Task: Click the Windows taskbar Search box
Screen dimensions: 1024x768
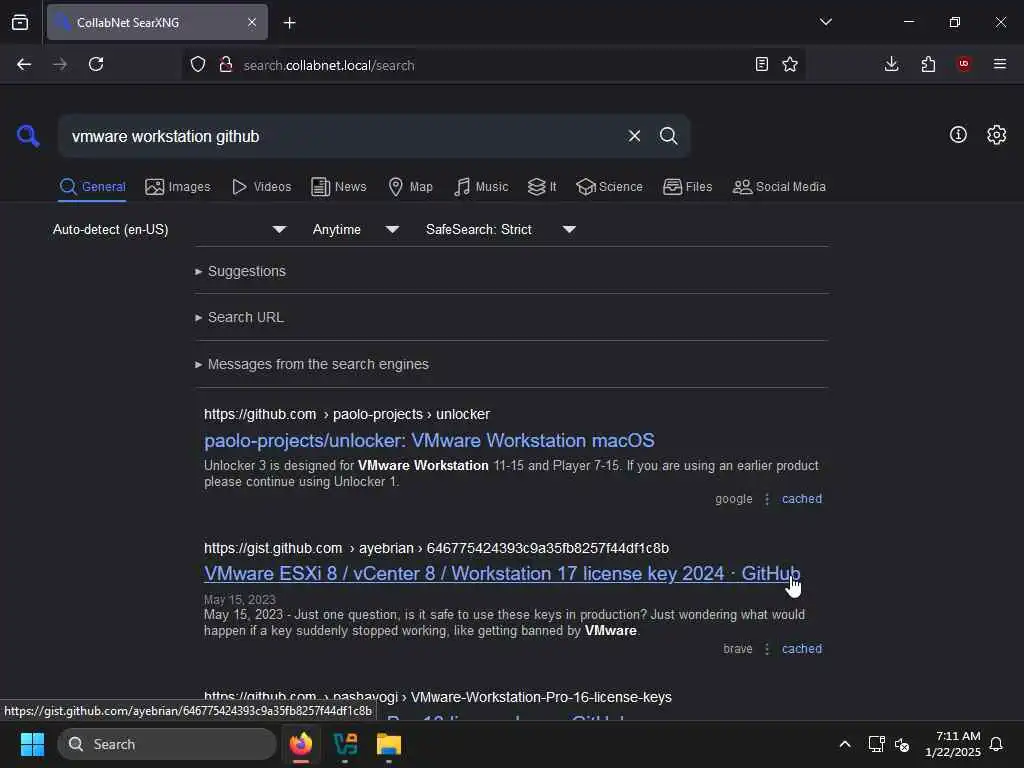Action: [x=167, y=744]
